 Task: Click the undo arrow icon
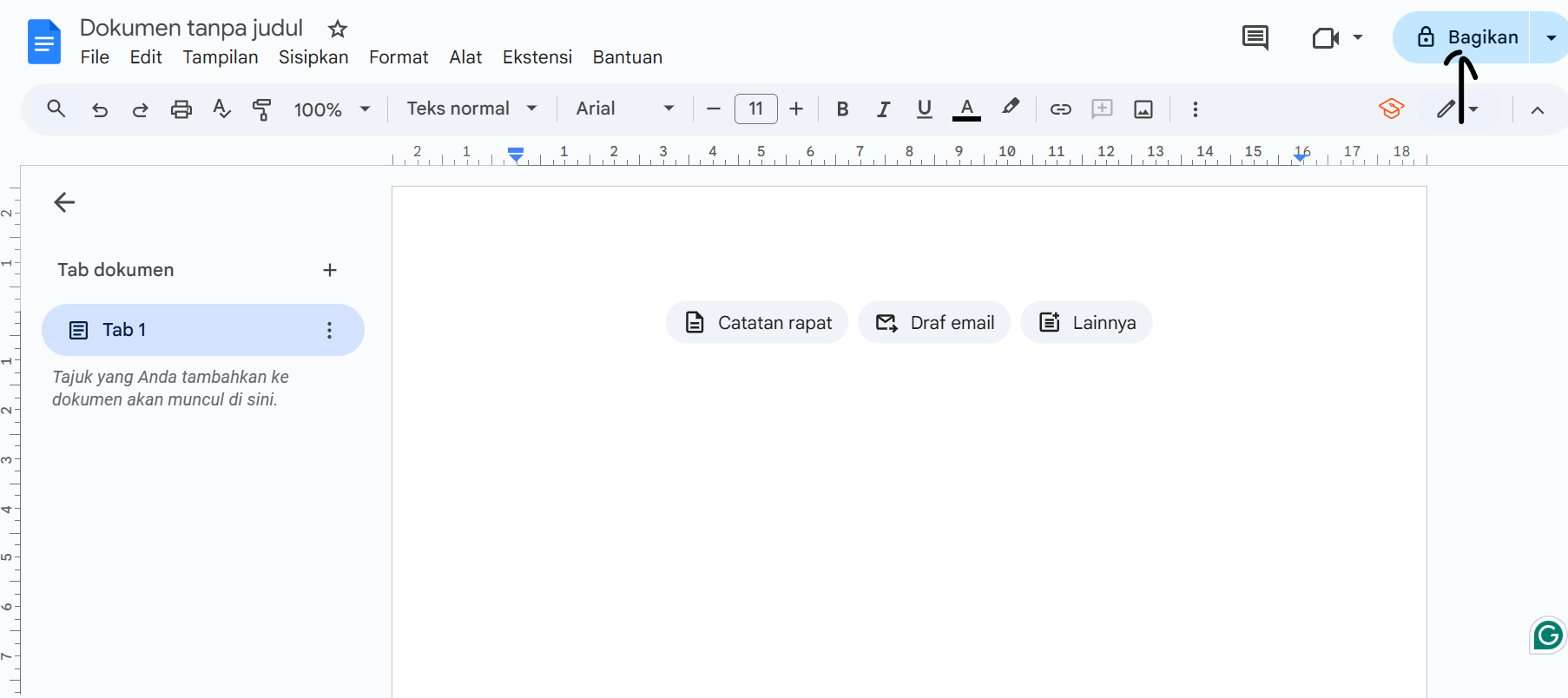(100, 109)
